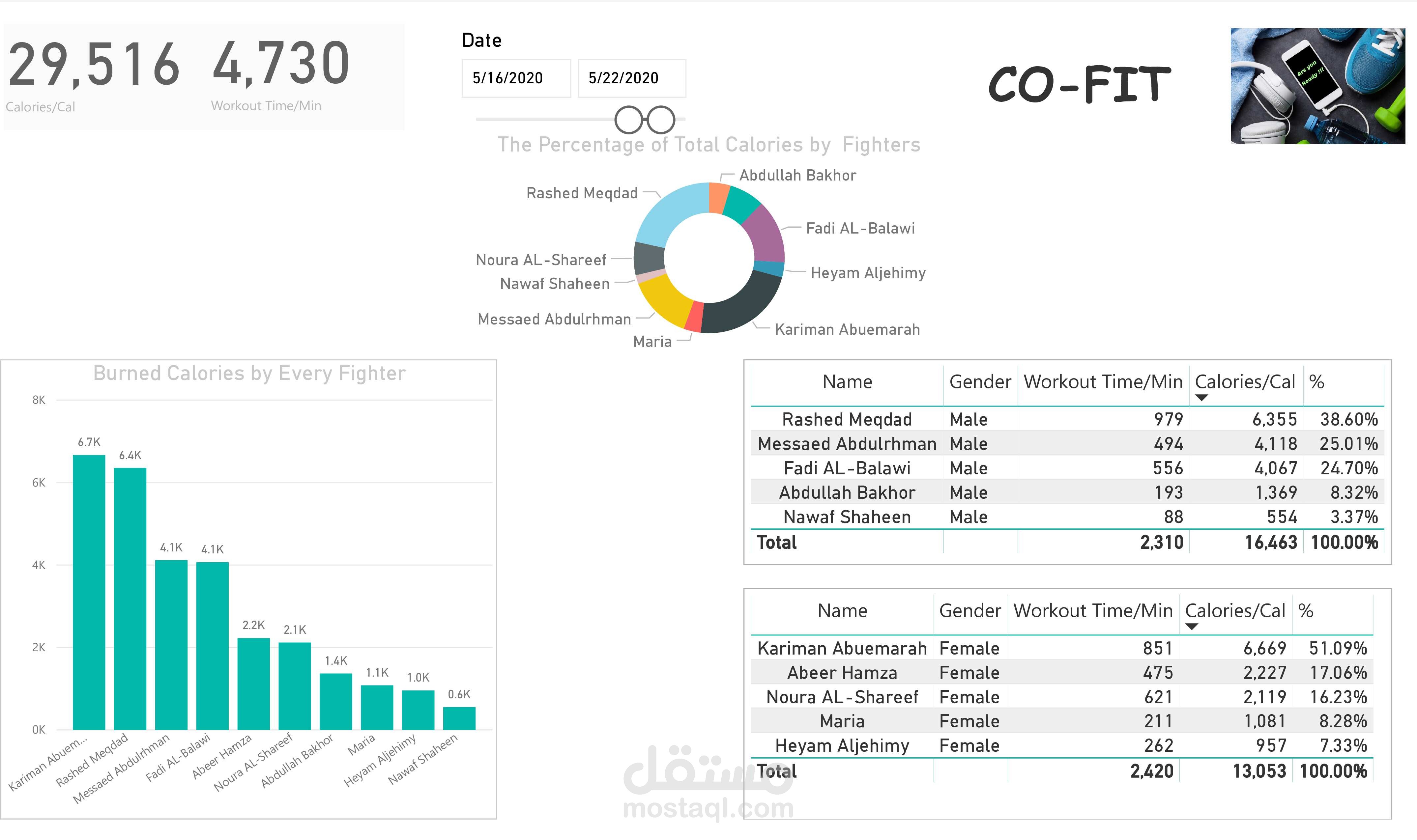
Task: Select Kariman Abuemarah row in female table
Action: click(1062, 648)
